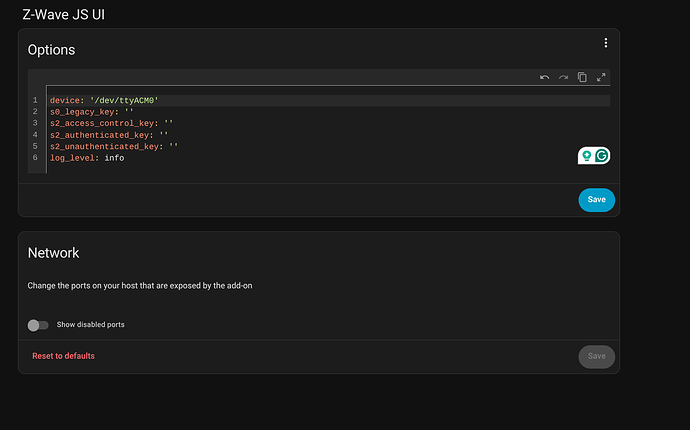Redo the edit in YAML editor

tap(563, 77)
